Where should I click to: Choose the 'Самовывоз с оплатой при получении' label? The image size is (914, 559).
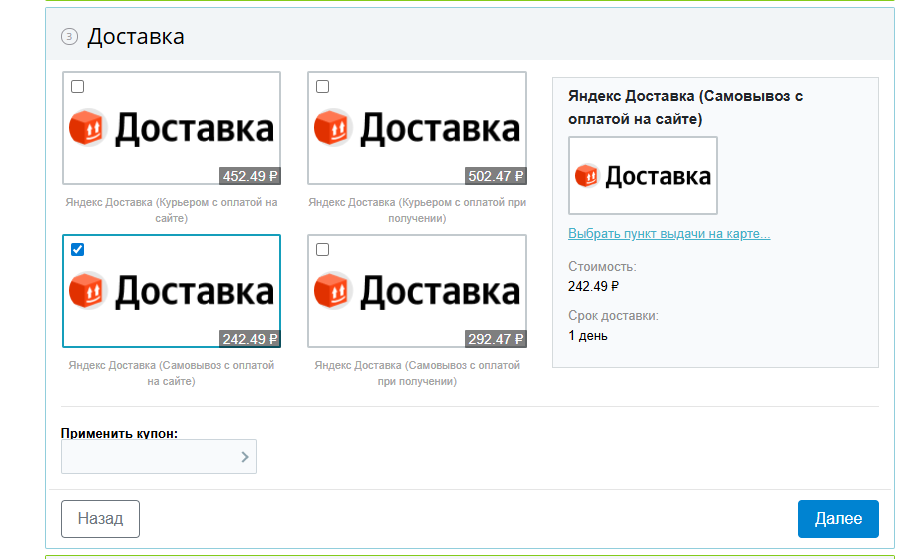[x=416, y=373]
